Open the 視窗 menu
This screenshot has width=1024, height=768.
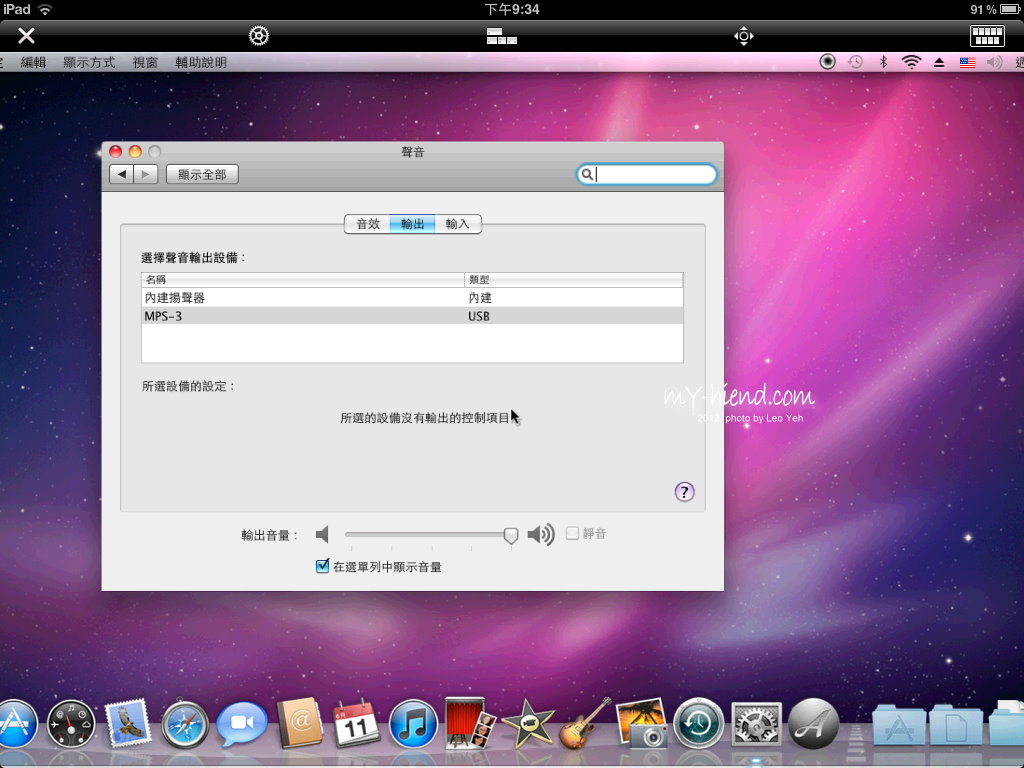tap(145, 63)
